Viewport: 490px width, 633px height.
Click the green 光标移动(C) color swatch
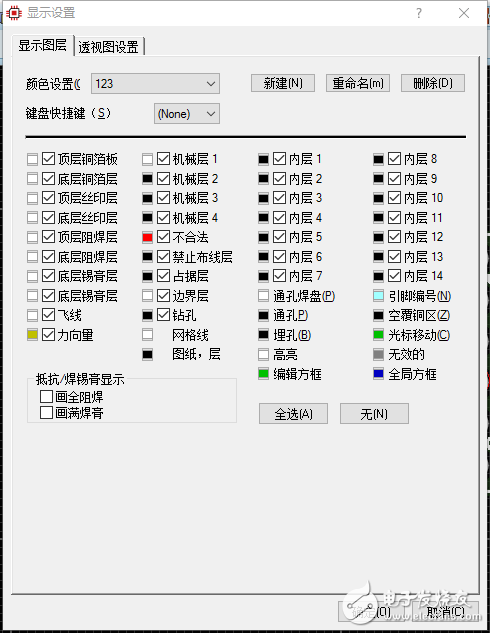point(378,335)
